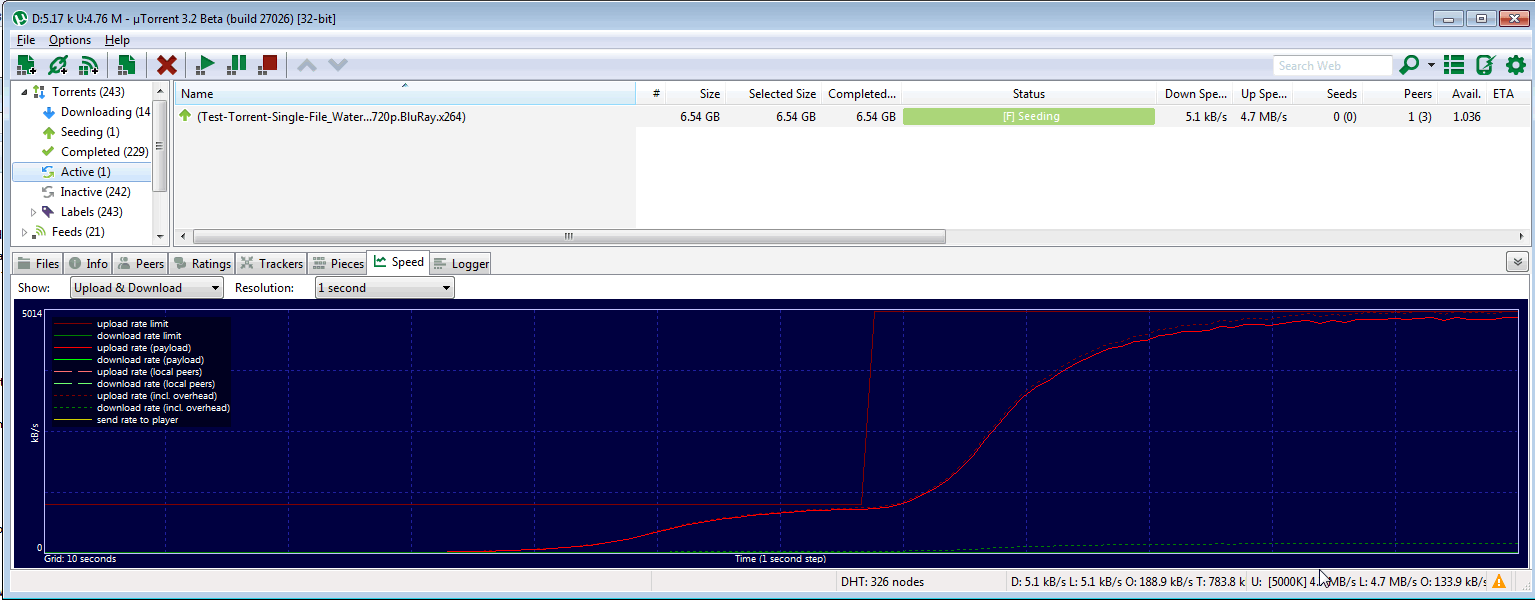Click the Create New Torrent icon
Image resolution: width=1535 pixels, height=600 pixels.
click(126, 65)
